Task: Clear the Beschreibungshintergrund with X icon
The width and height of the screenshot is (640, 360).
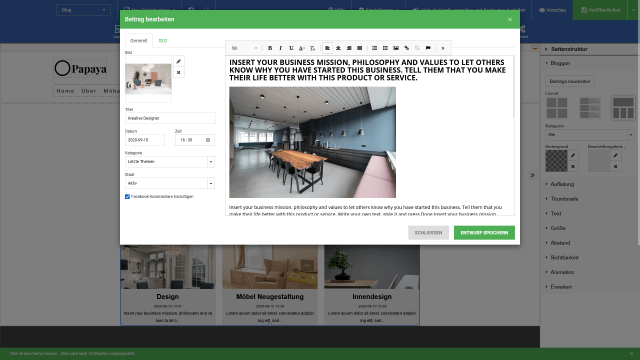Action: coord(616,167)
